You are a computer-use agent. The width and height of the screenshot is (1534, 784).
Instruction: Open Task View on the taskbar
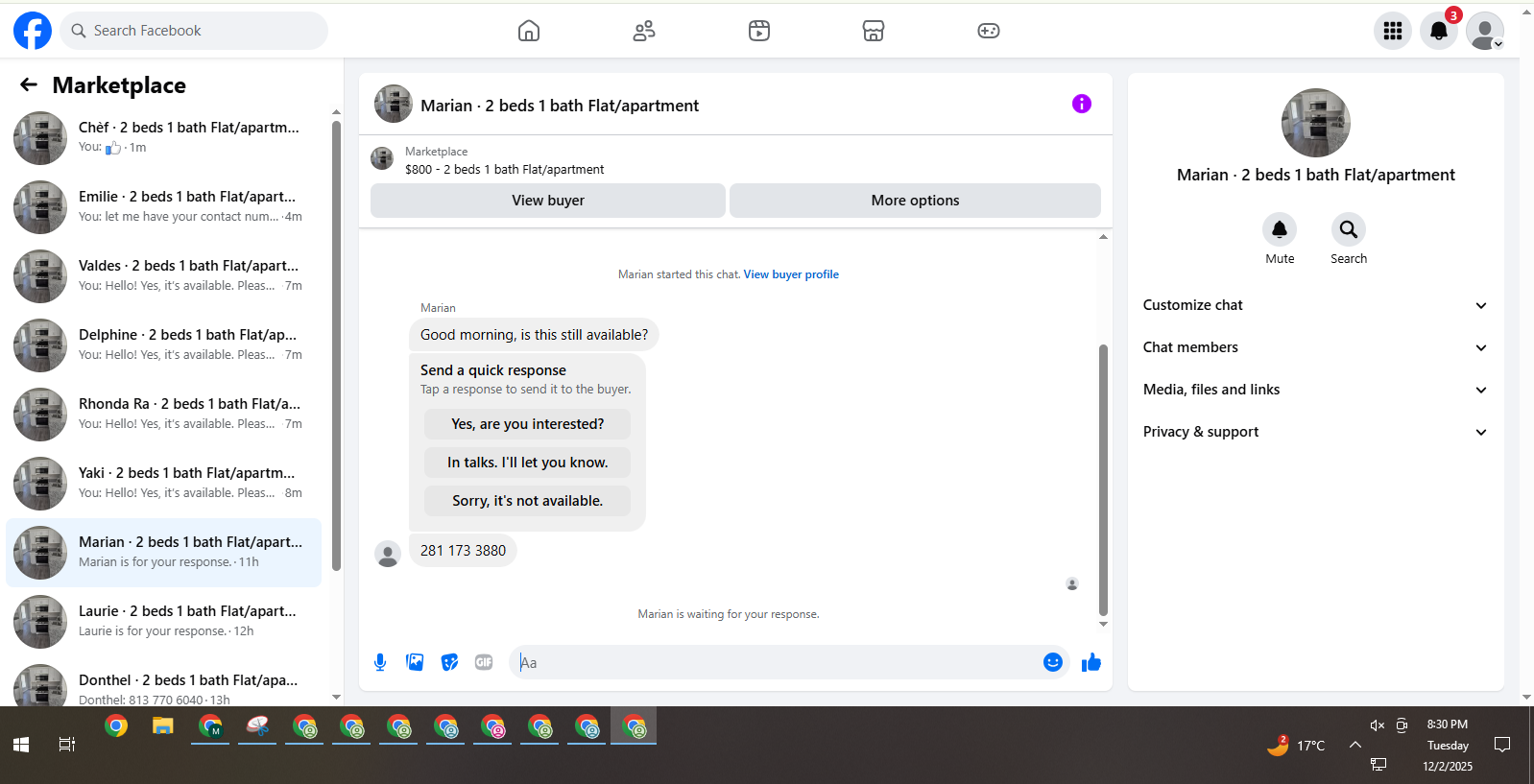click(67, 745)
